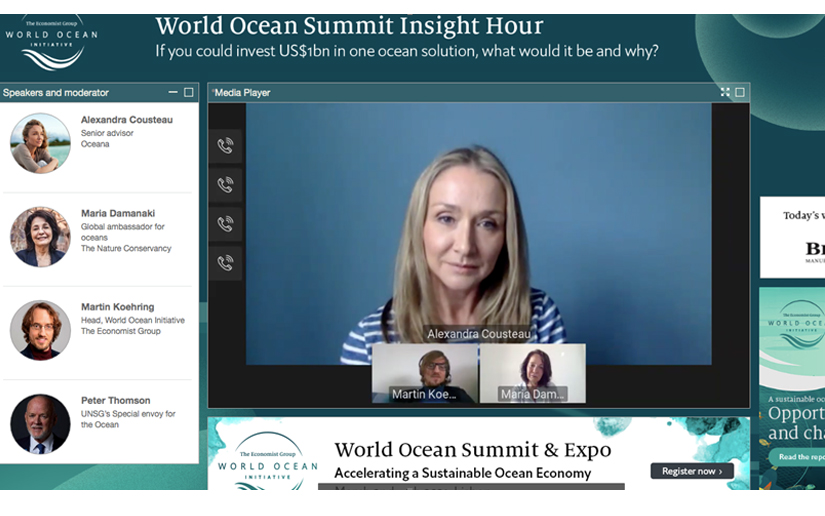The height and width of the screenshot is (516, 825).
Task: Click the first phone call icon in Media Player
Action: (226, 146)
